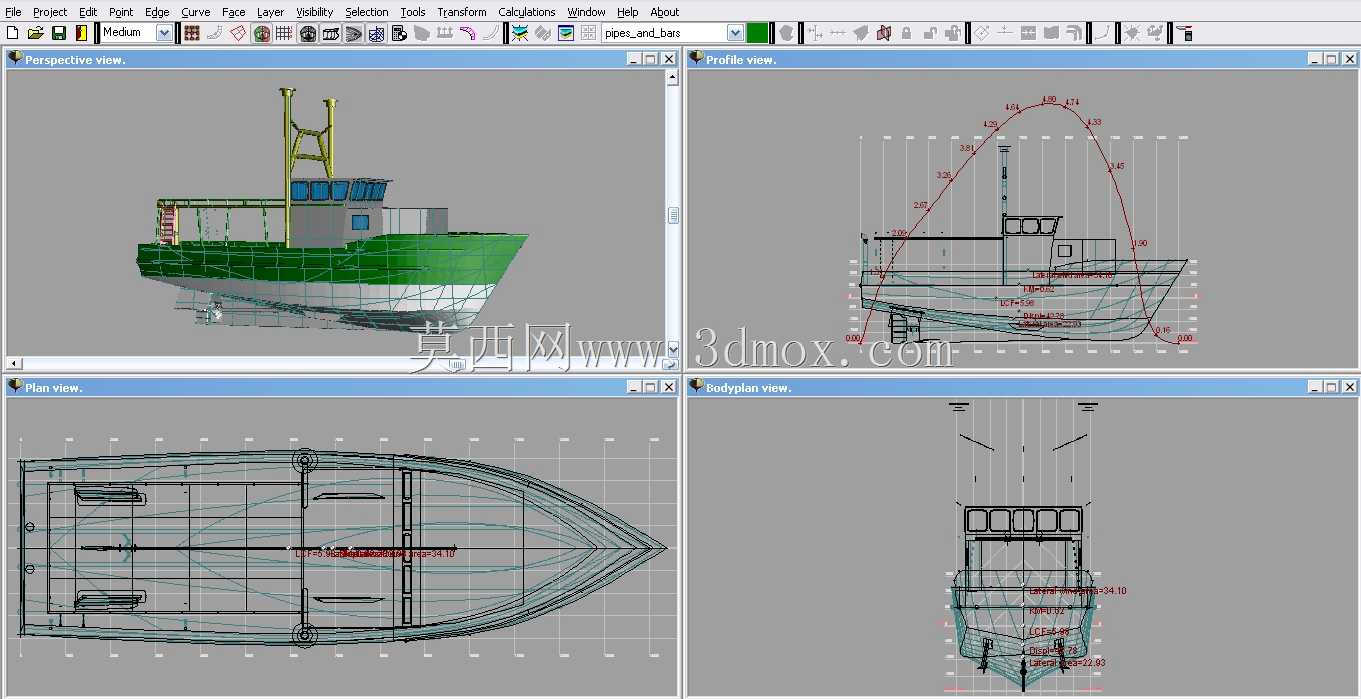Click the greyed point-with-axes icon
The height and width of the screenshot is (699, 1361).
[815, 33]
